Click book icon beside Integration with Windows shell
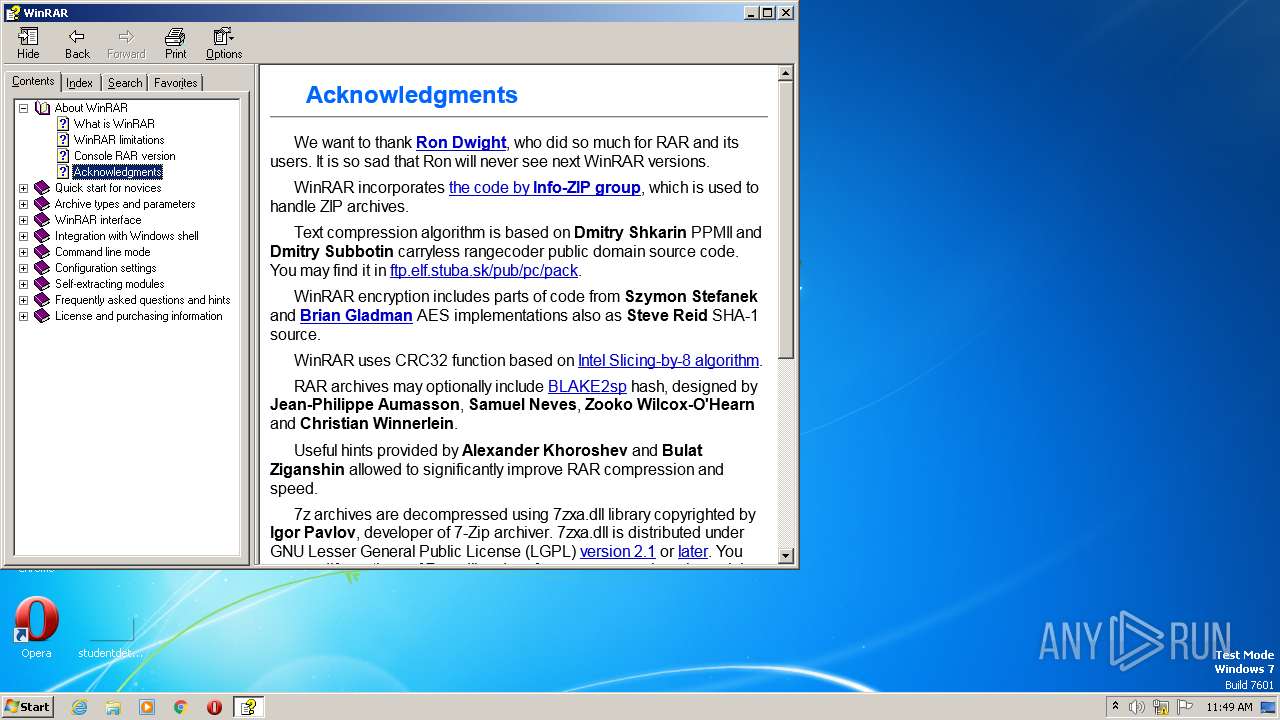Image resolution: width=1280 pixels, height=720 pixels. tap(42, 236)
